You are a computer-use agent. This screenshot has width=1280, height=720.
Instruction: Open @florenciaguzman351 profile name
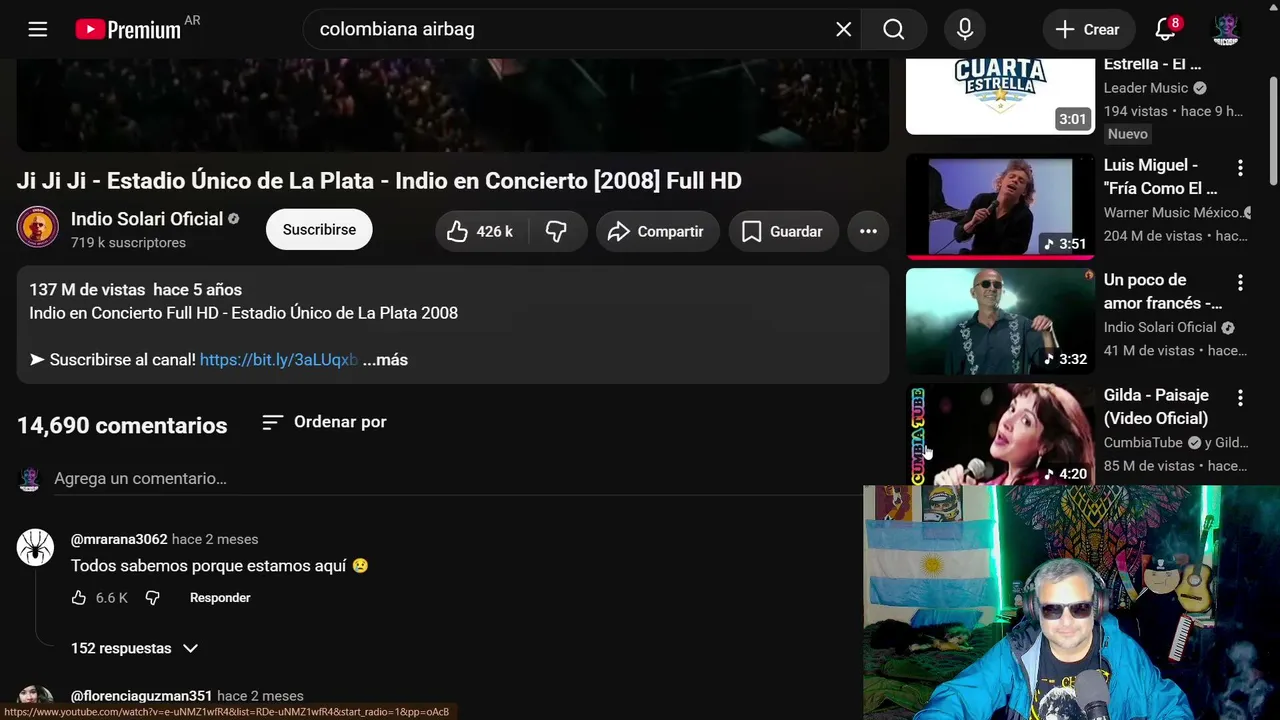(141, 696)
